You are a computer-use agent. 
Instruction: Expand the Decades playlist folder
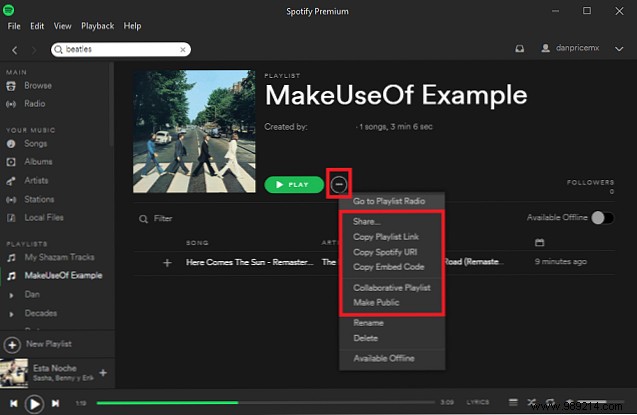click(11, 314)
